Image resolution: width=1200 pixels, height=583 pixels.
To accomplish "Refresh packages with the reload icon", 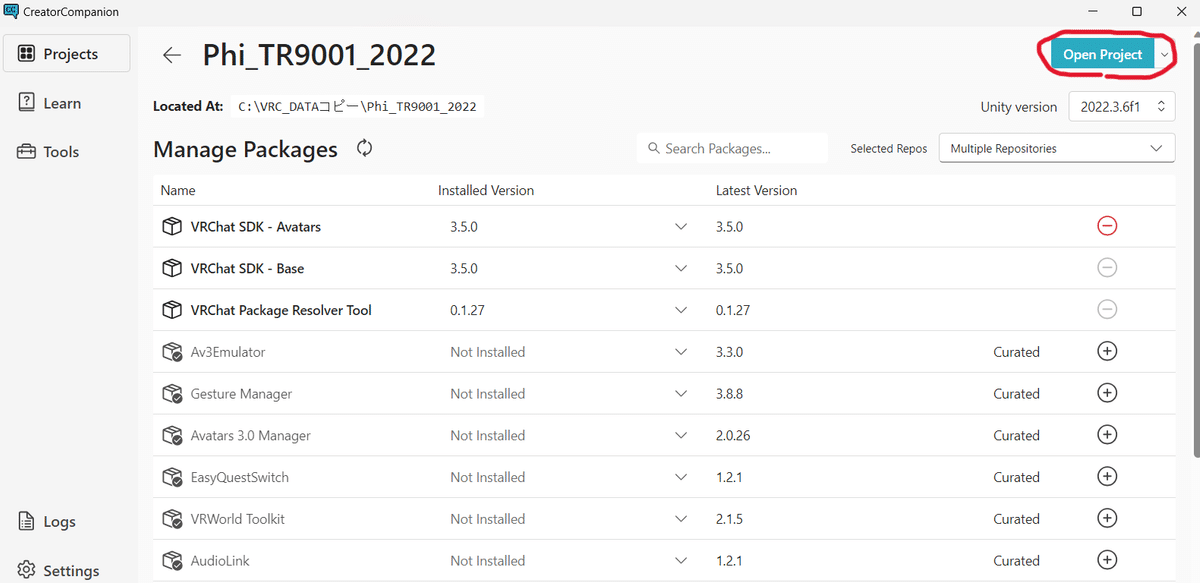I will tap(365, 149).
